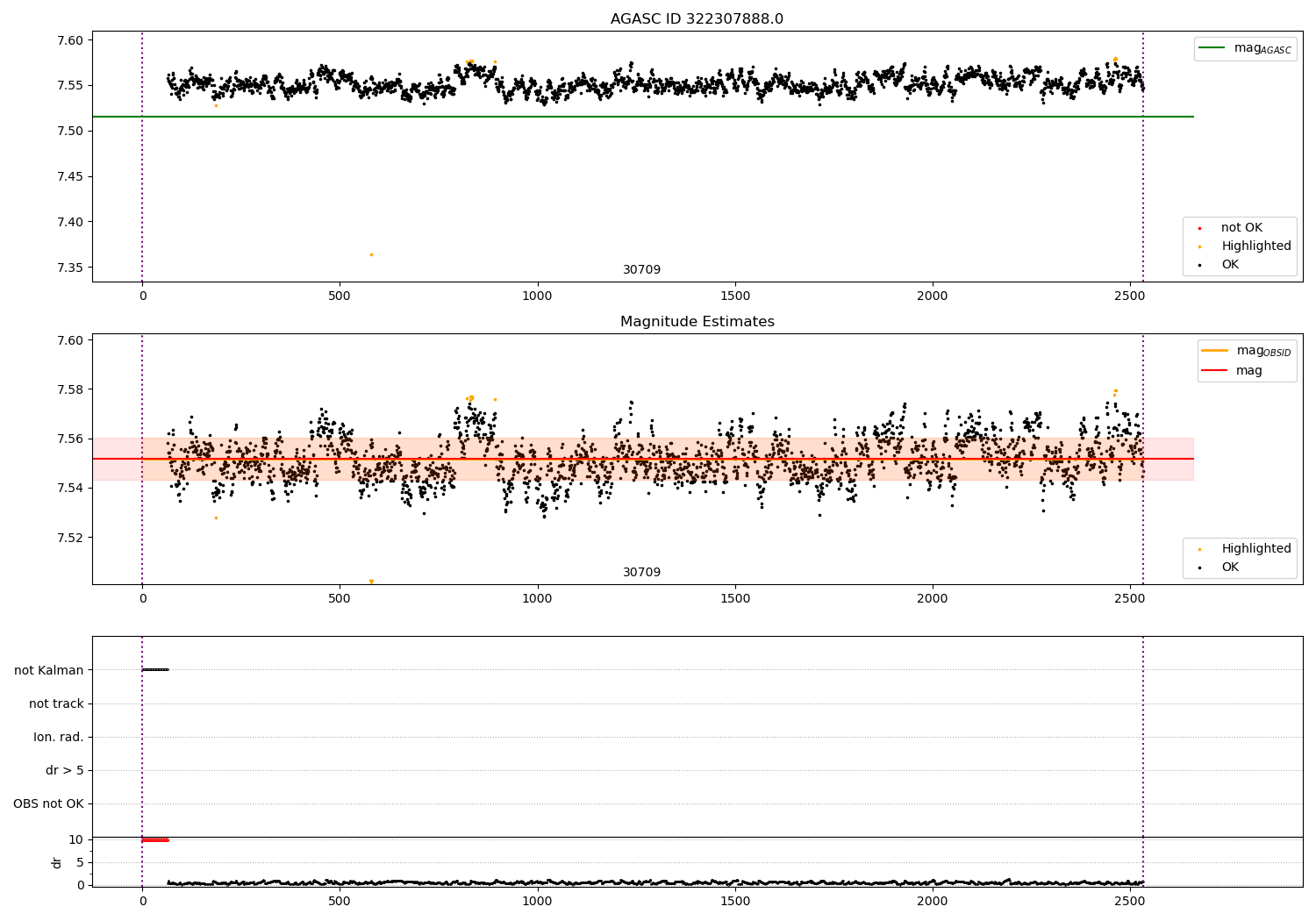Click the mag OBSID legend entry in the middle plot
The width and height of the screenshot is (1316, 921).
click(1247, 351)
